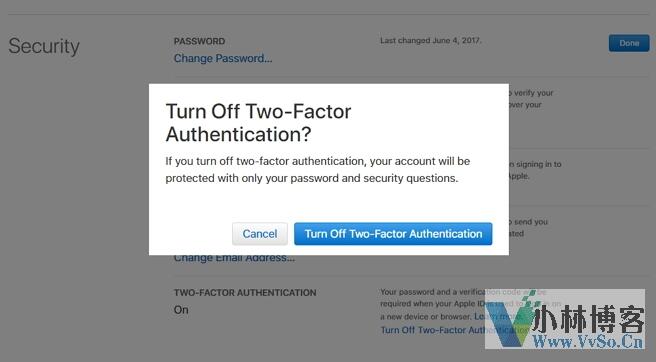Click the dialog title Turn Off Two-Factor Authentication?
This screenshot has height=362, width=656.
point(258,123)
